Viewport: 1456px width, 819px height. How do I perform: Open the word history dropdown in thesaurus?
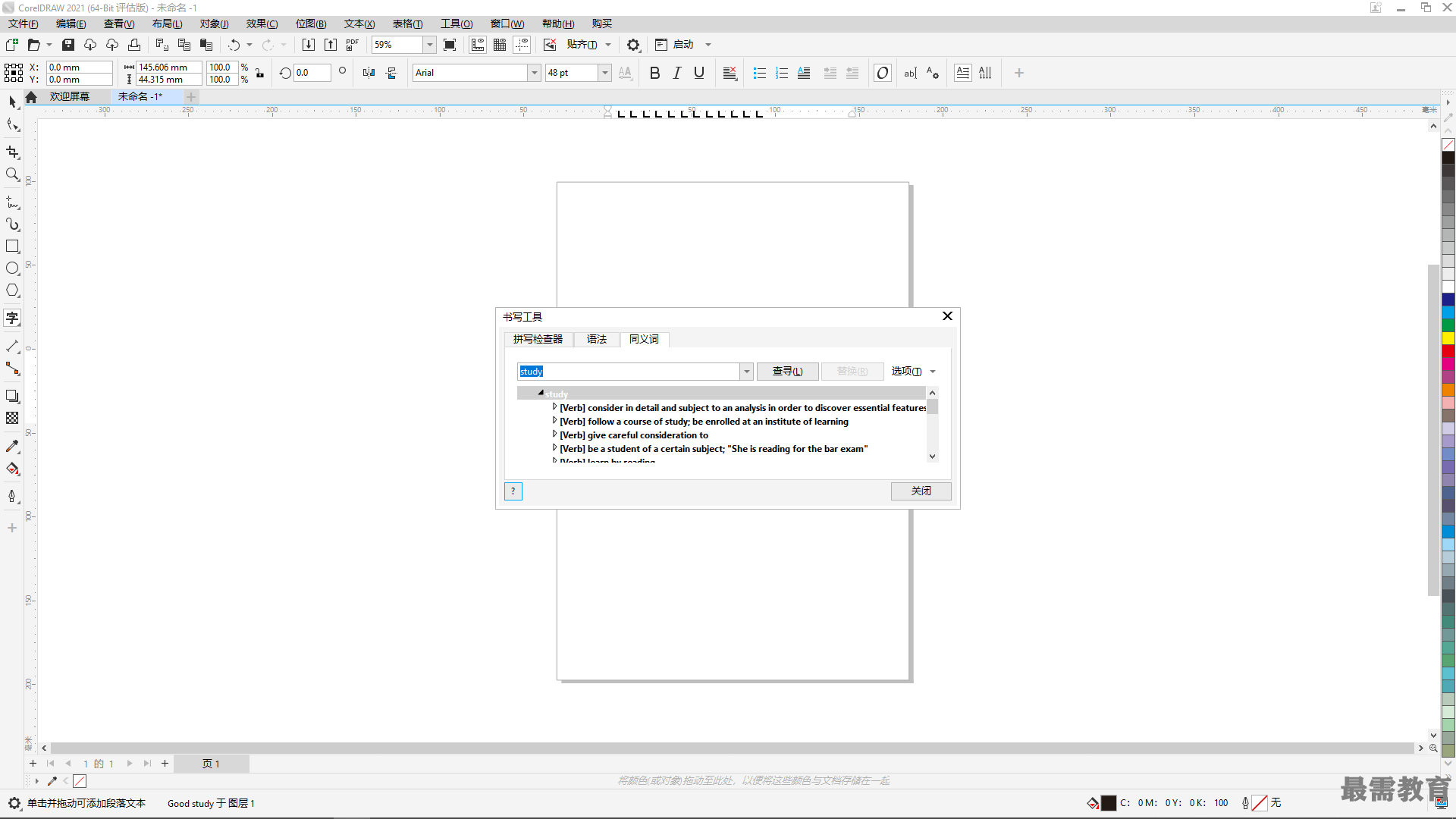pos(746,372)
